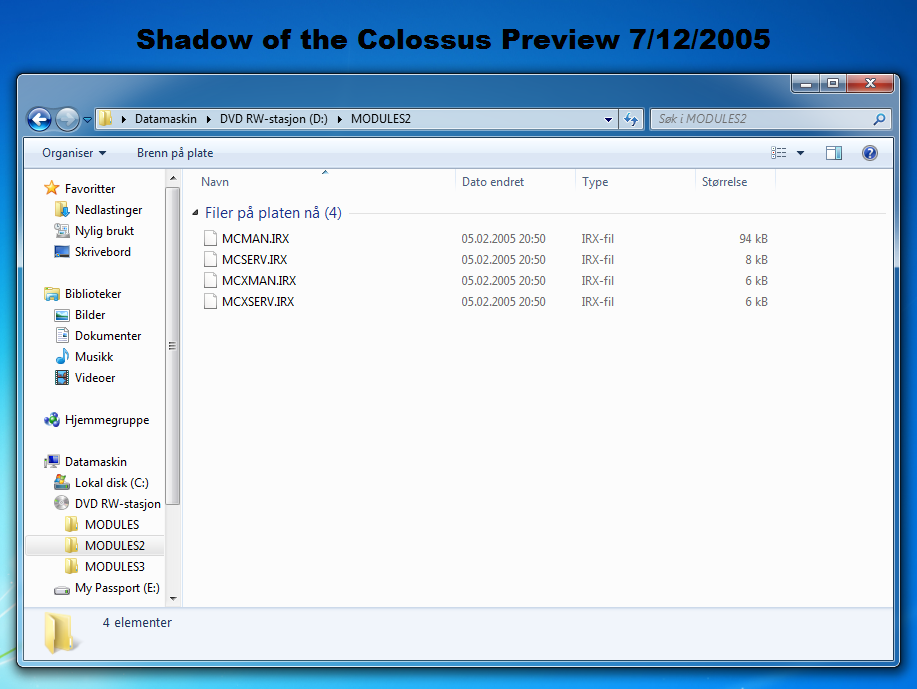Click the folder icon in address bar
This screenshot has width=917, height=689.
[x=105, y=119]
